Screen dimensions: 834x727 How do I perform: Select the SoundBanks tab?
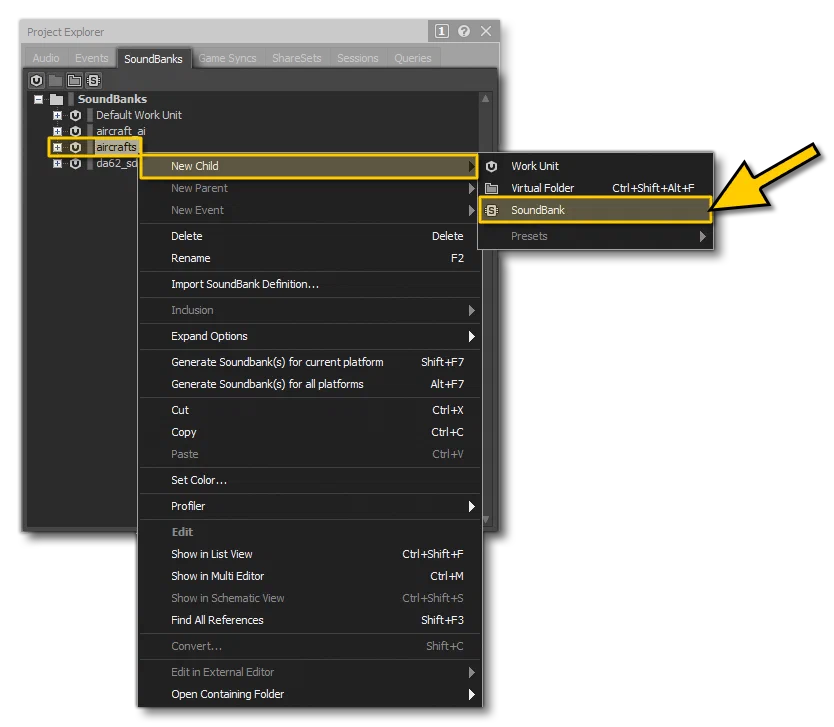coord(153,58)
